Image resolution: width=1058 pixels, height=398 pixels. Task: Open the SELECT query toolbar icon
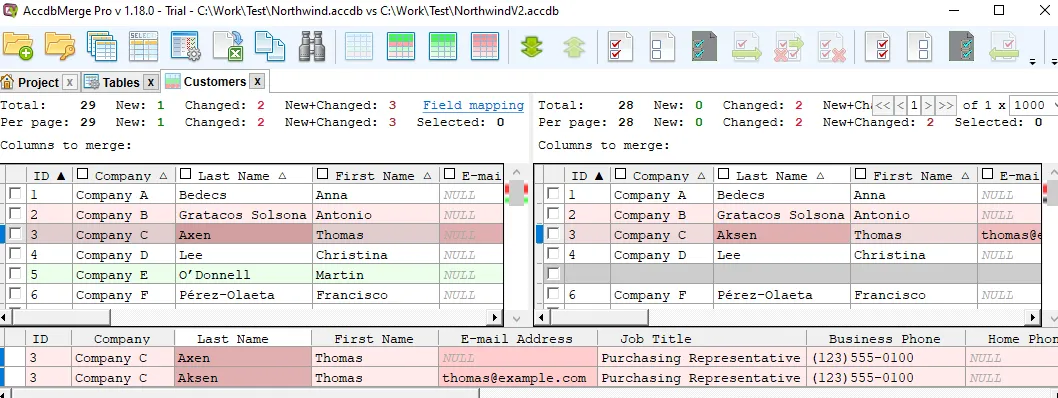(143, 46)
